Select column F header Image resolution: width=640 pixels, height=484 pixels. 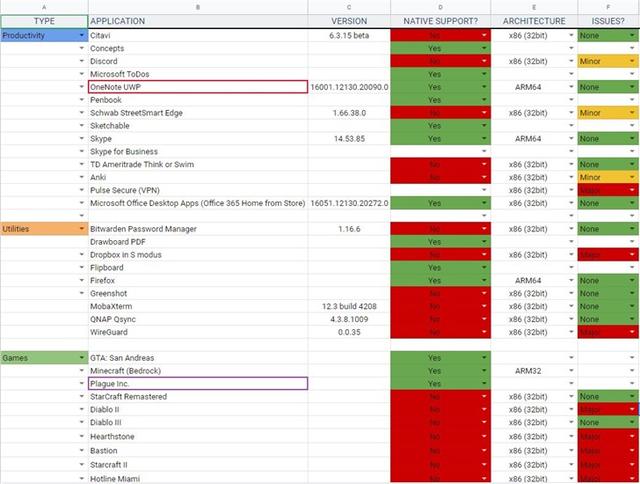[x=608, y=7]
